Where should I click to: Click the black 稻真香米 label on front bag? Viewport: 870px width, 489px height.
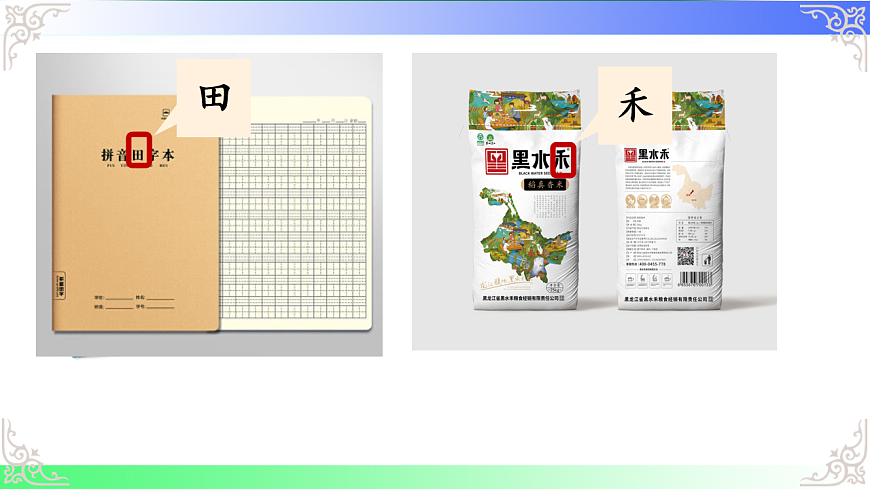click(545, 184)
